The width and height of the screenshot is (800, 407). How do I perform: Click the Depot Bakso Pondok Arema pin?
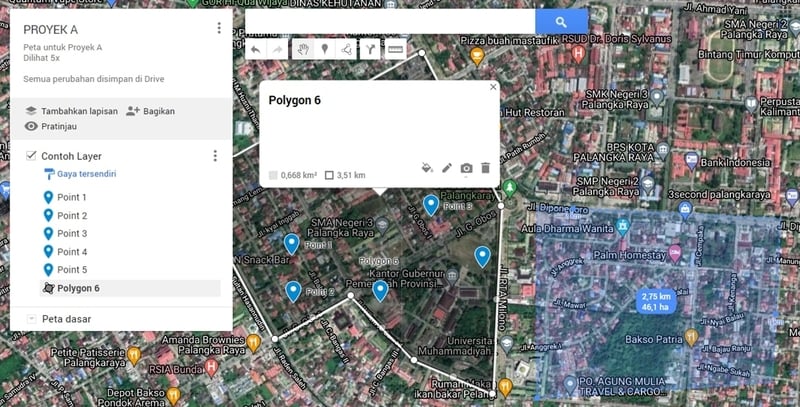pyautogui.click(x=173, y=395)
